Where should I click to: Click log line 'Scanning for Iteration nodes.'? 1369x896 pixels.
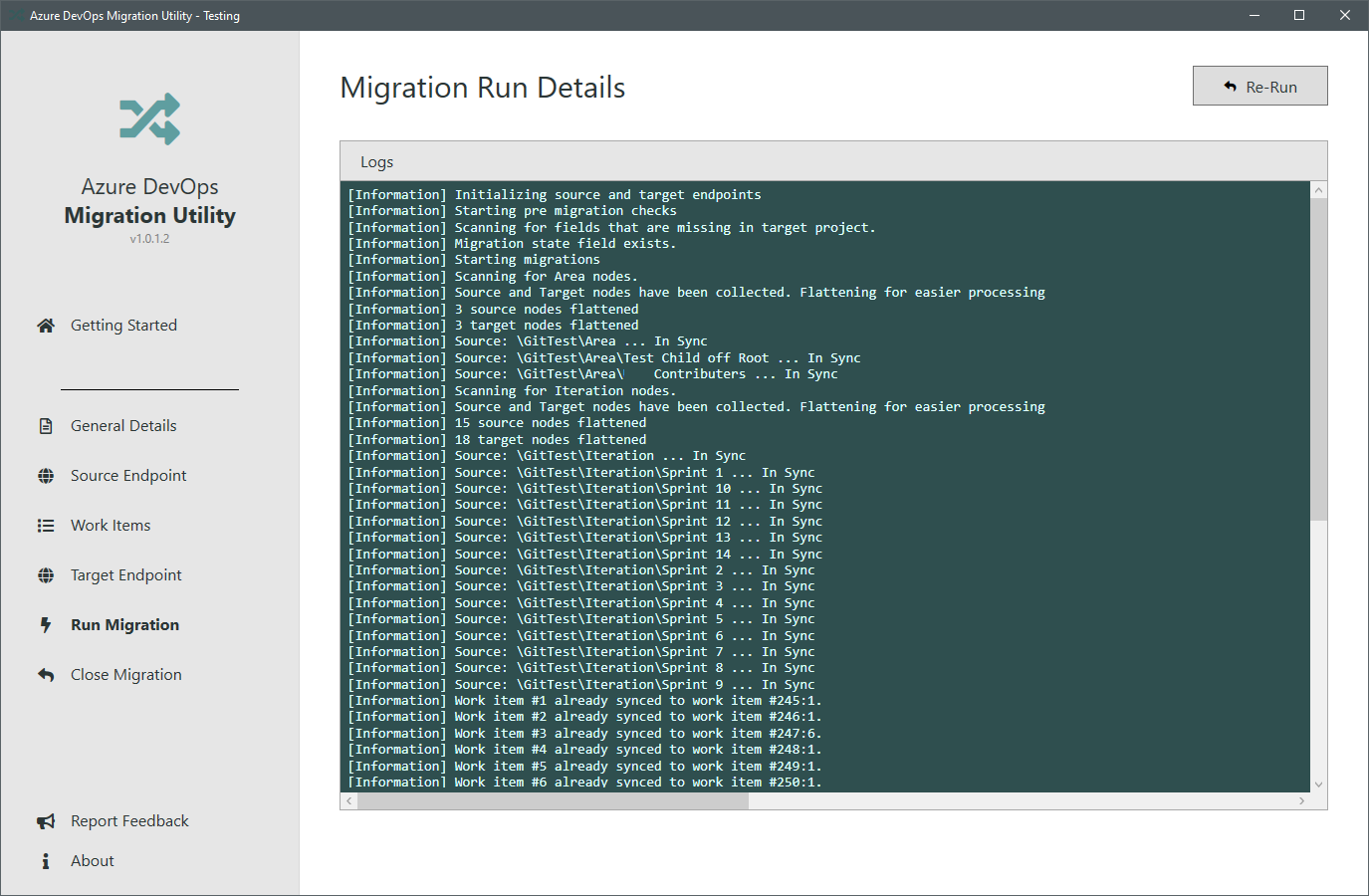click(x=512, y=391)
